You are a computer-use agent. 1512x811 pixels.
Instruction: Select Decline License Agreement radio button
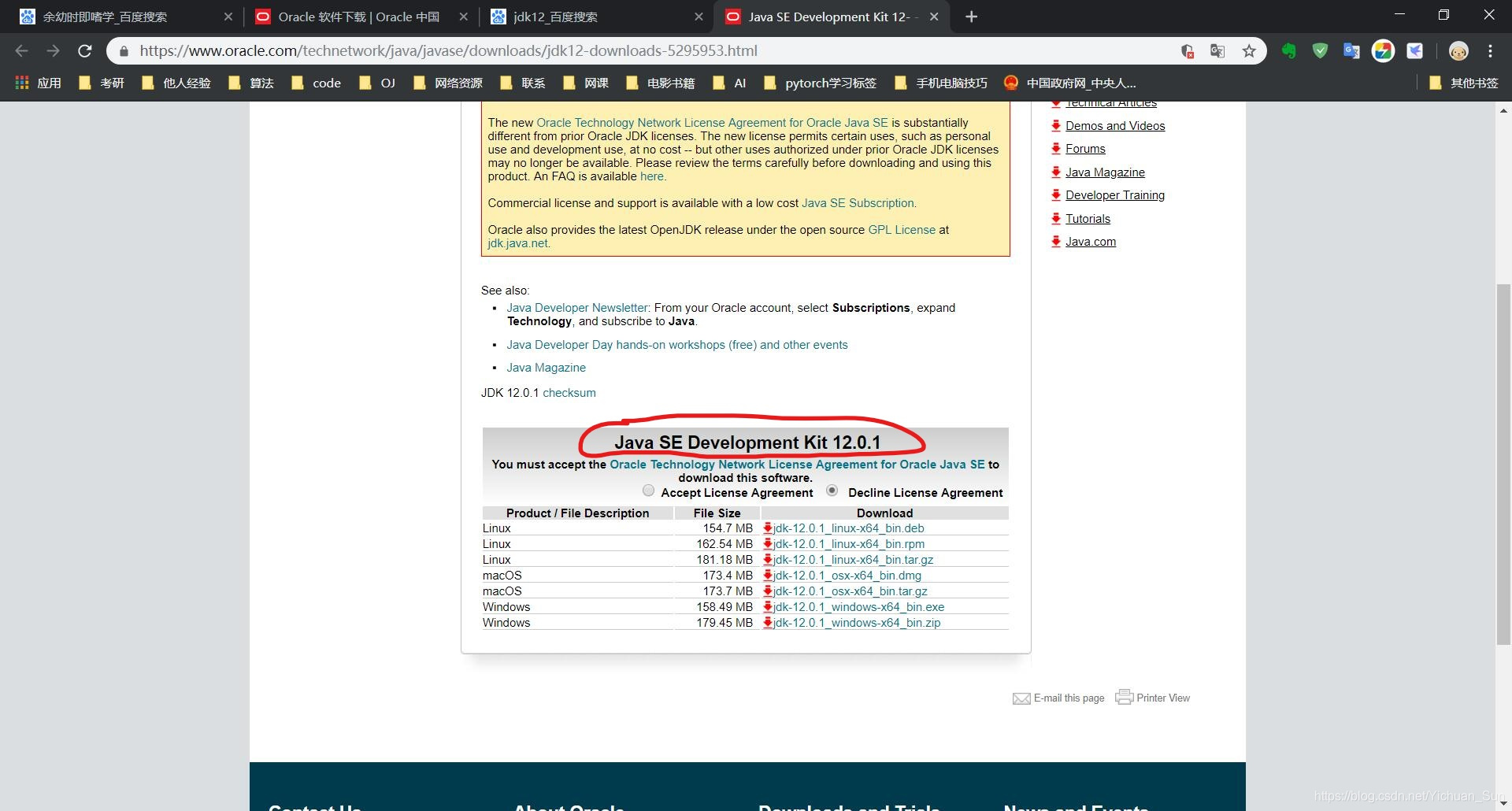coord(832,491)
